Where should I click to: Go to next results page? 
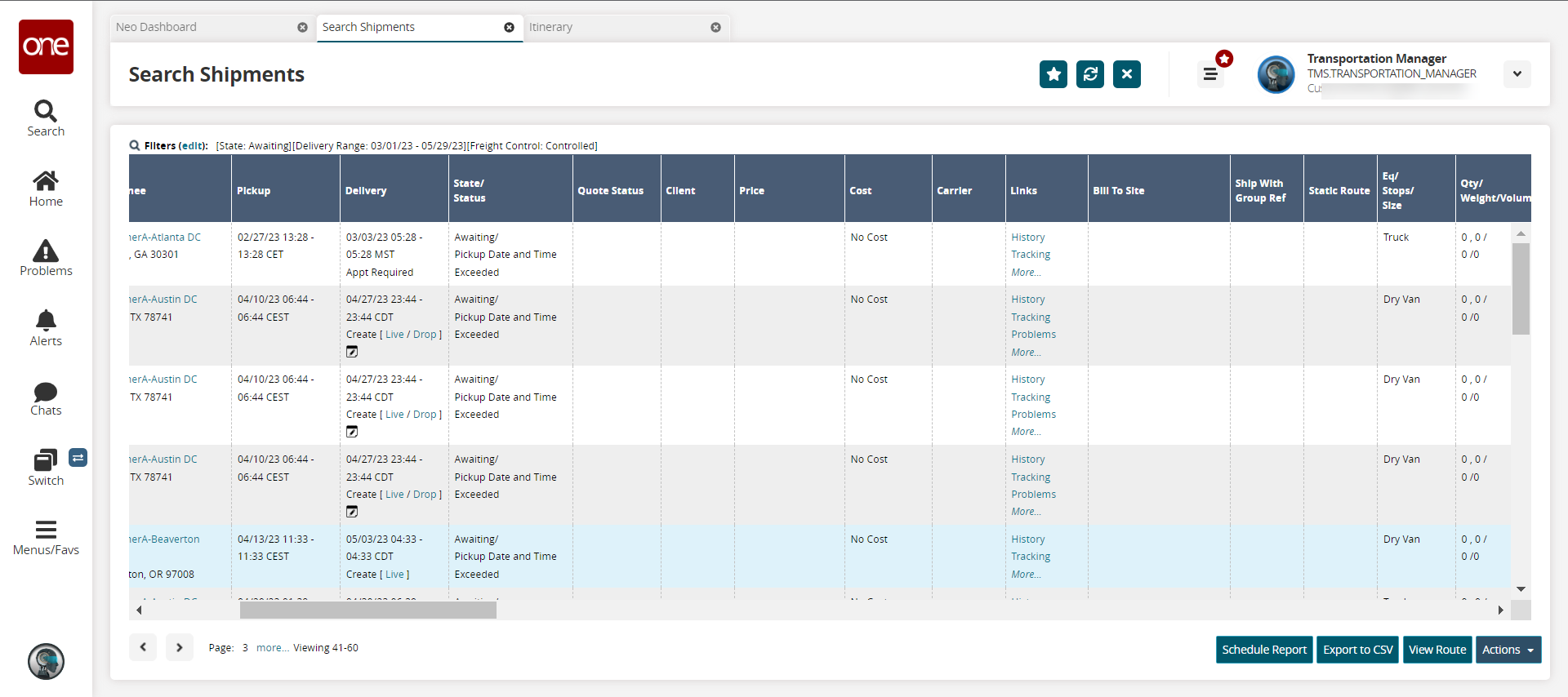pos(180,647)
